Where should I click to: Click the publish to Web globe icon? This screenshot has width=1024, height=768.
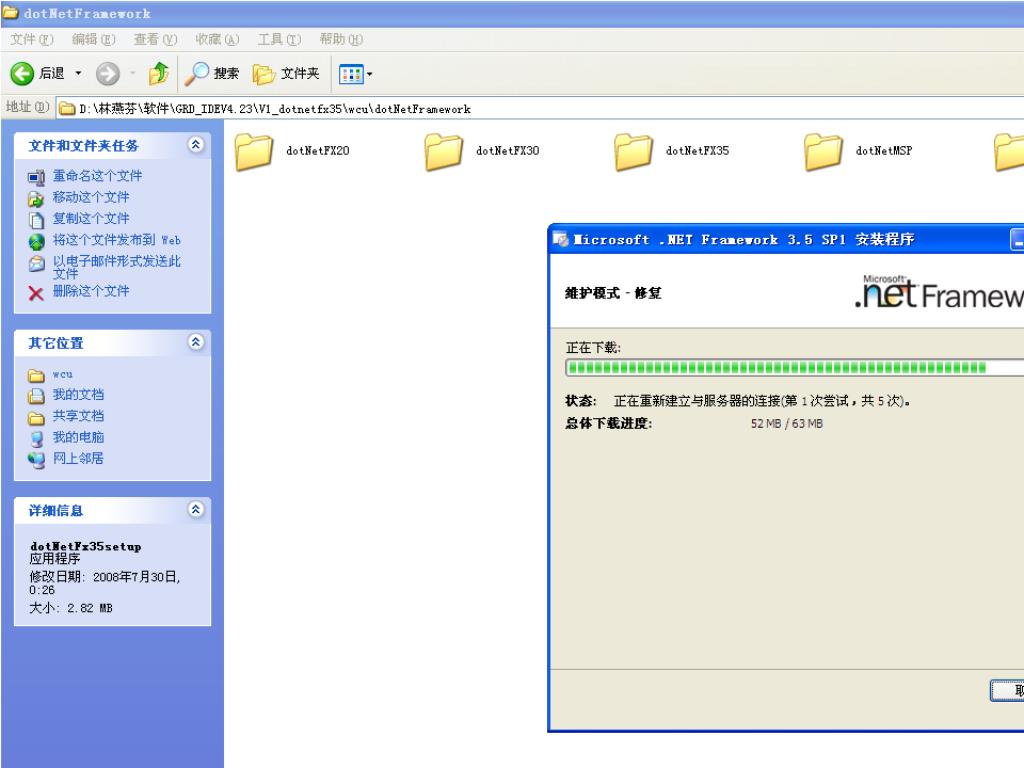tap(36, 242)
